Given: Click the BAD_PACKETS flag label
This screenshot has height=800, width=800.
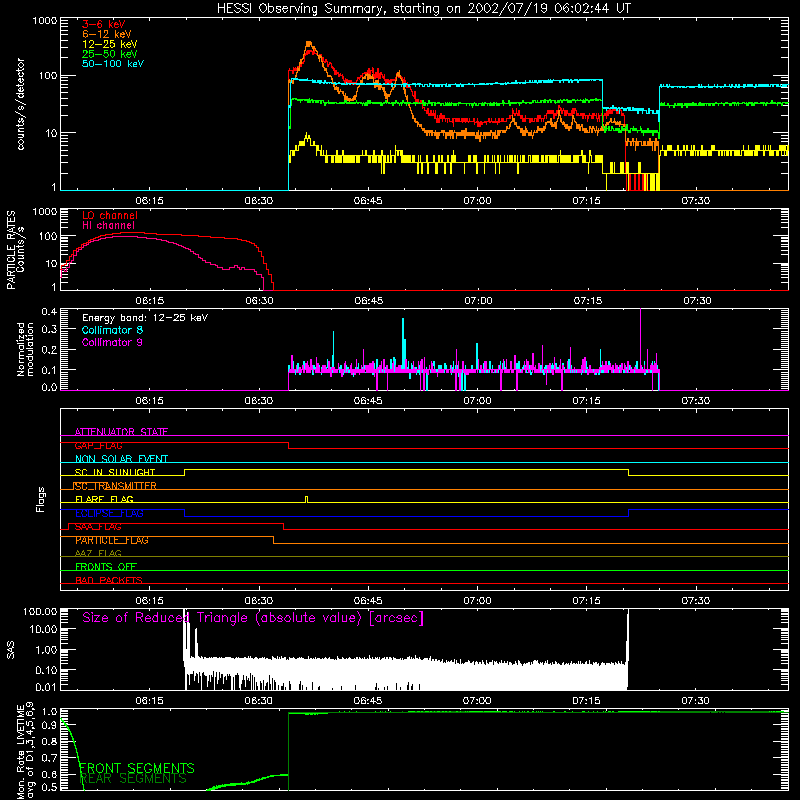Looking at the screenshot, I should (109, 580).
